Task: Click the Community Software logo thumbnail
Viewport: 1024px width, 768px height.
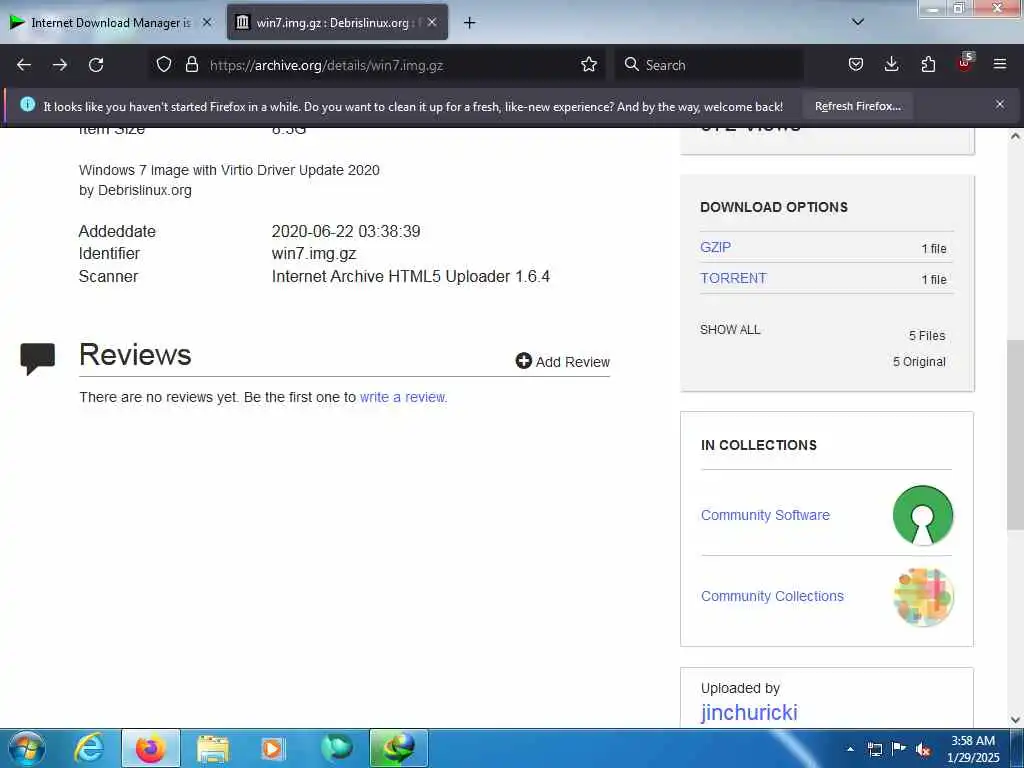Action: 923,515
